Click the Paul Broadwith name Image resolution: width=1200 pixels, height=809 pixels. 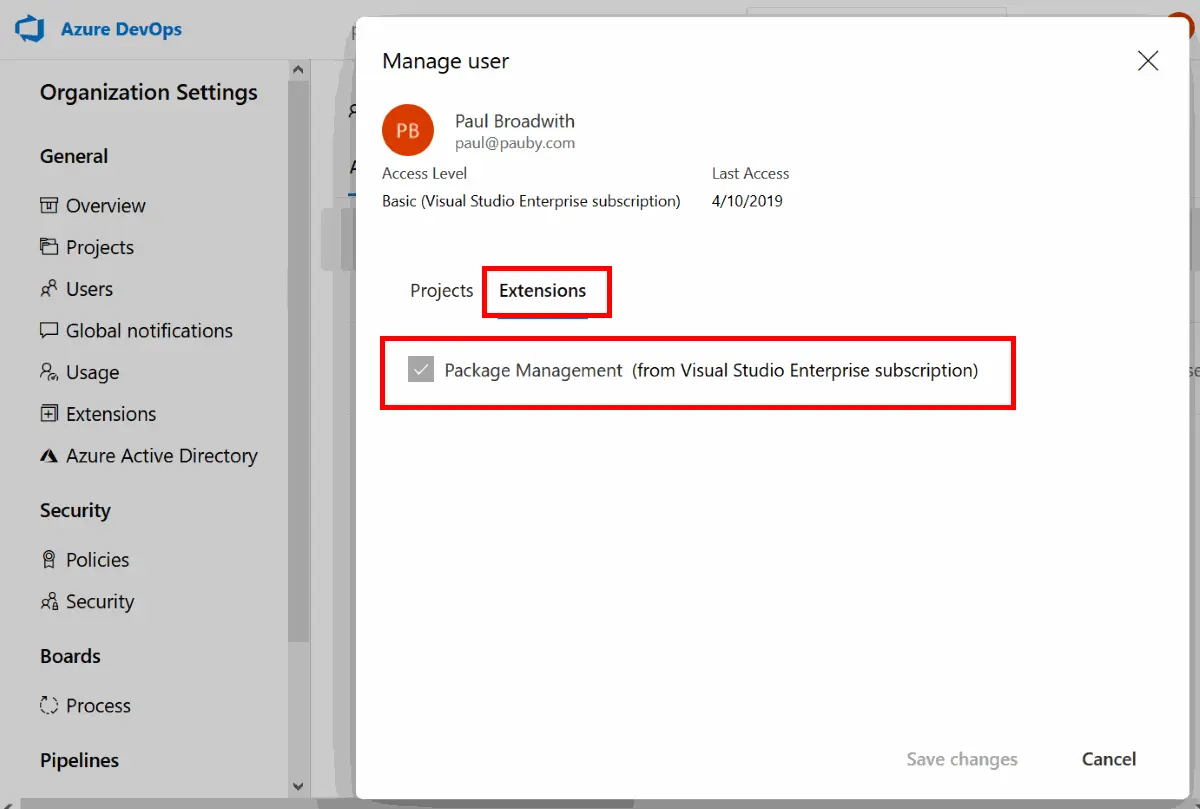[515, 121]
